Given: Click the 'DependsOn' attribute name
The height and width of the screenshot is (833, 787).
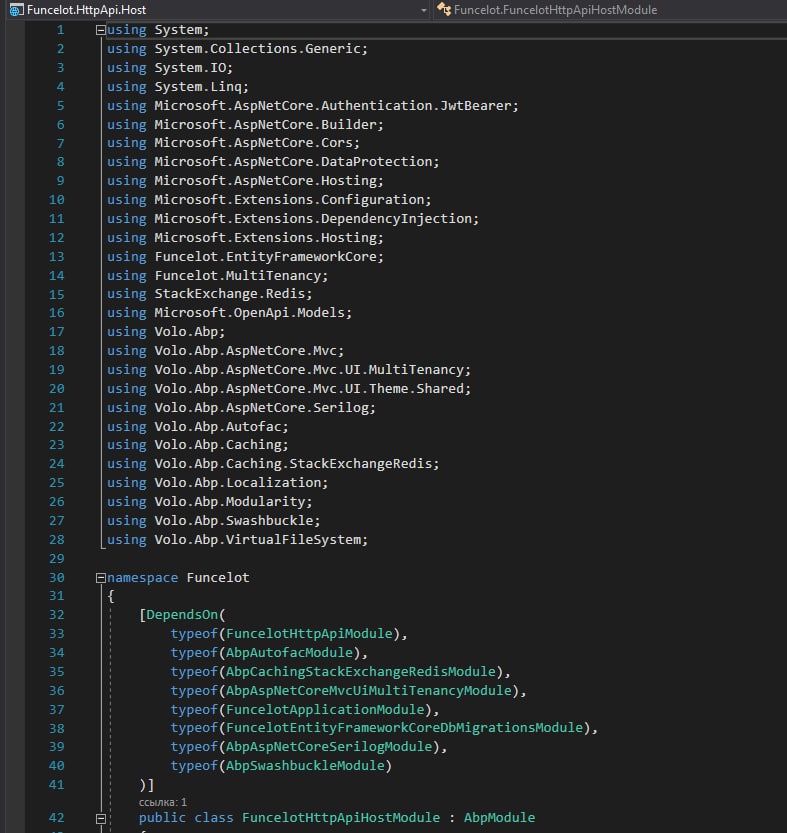Looking at the screenshot, I should pos(182,615).
